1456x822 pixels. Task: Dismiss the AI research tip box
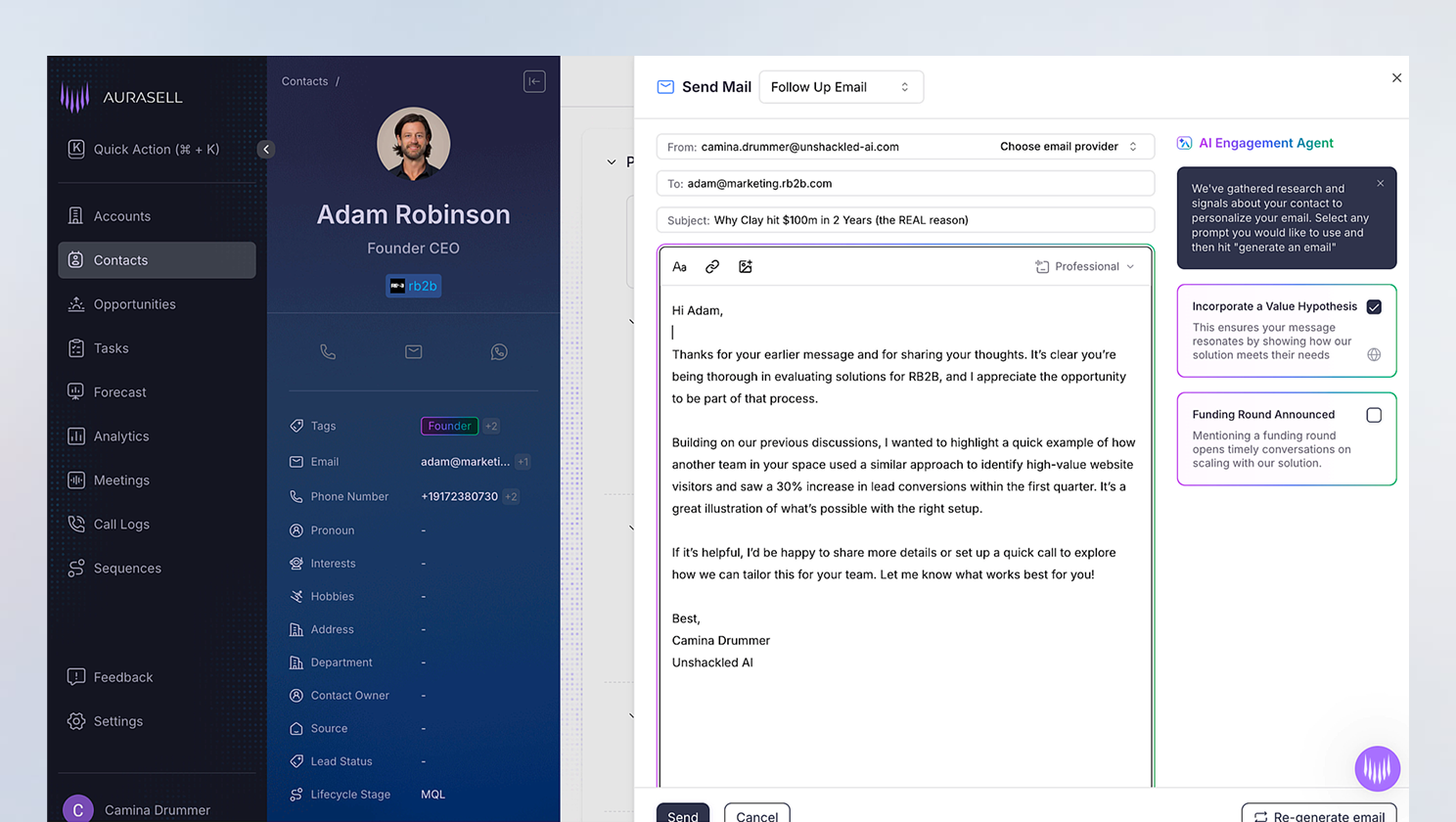point(1381,183)
